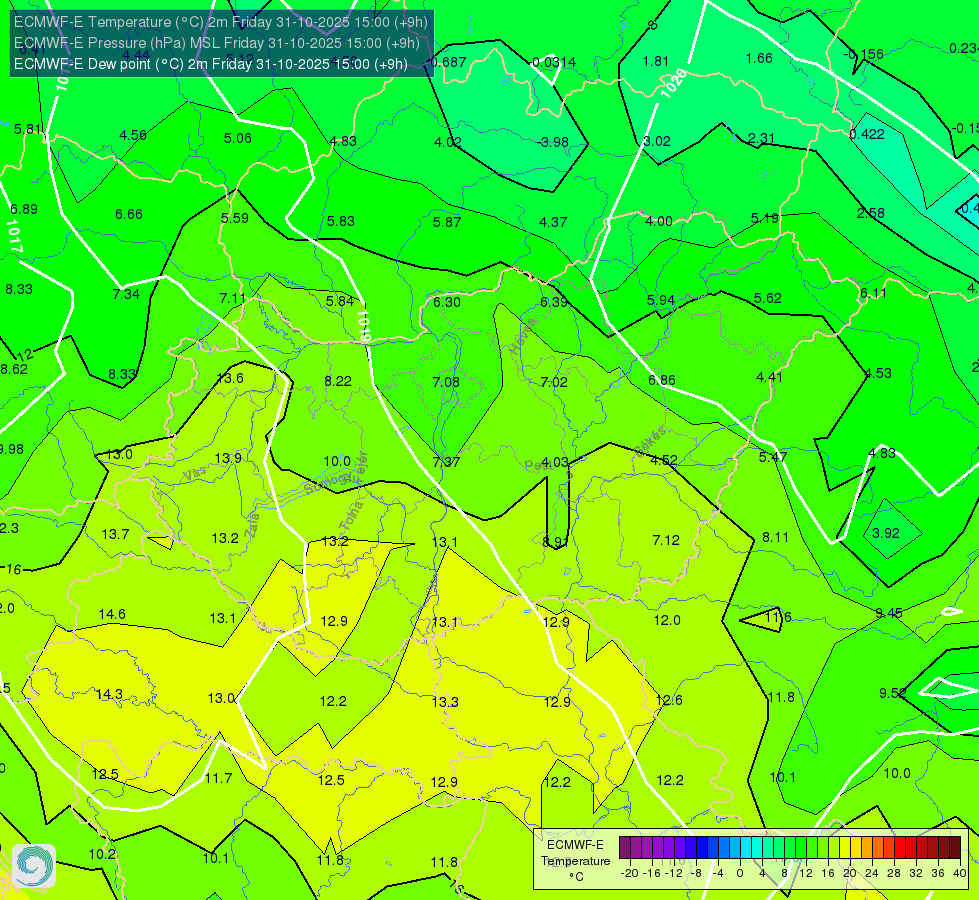The image size is (979, 900).
Task: Click the dew point value 14.3
Action: pyautogui.click(x=109, y=694)
